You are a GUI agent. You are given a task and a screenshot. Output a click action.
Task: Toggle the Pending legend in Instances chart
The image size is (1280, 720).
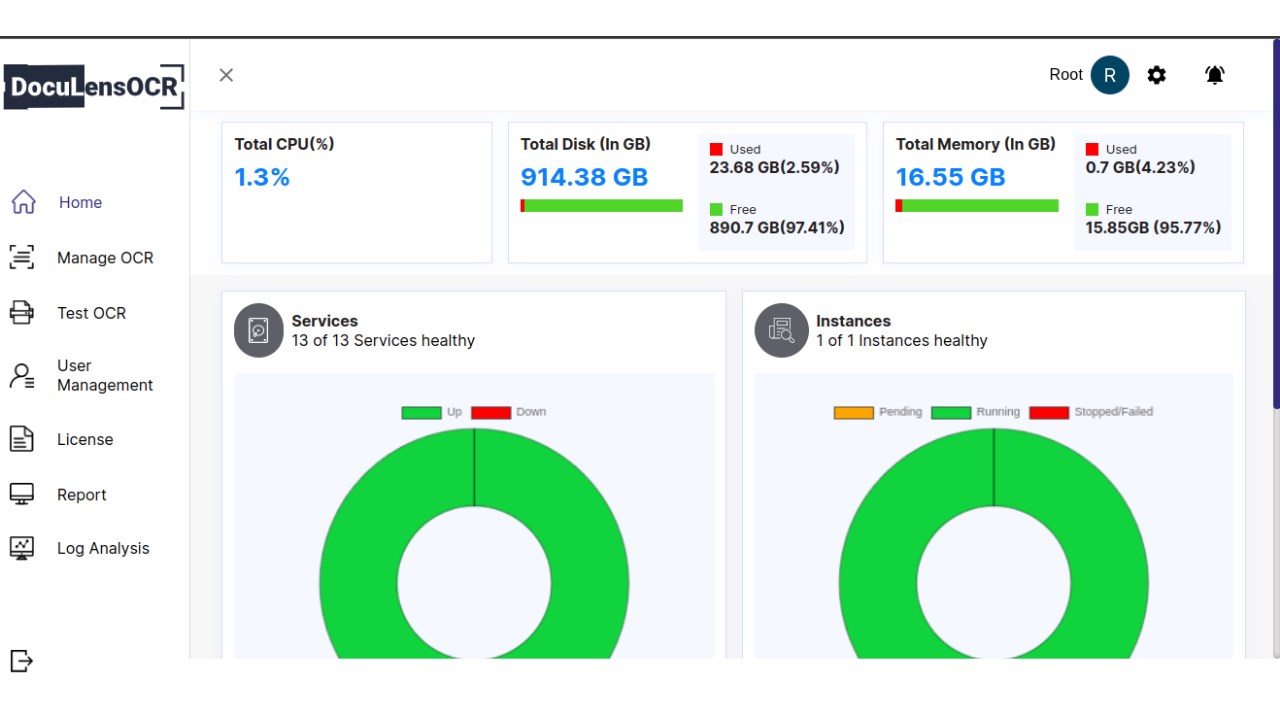click(x=878, y=412)
